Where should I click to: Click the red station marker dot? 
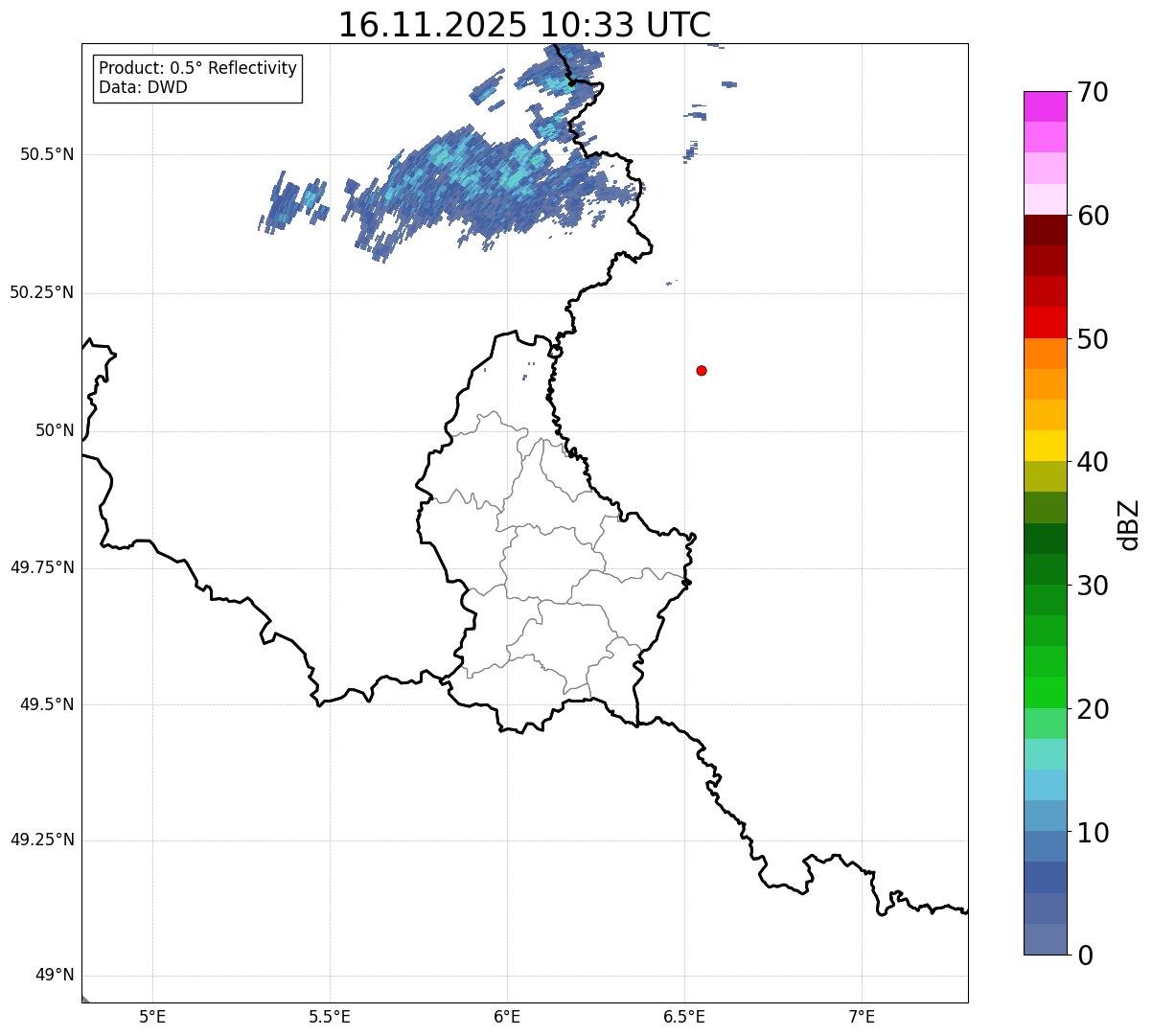[x=702, y=370]
